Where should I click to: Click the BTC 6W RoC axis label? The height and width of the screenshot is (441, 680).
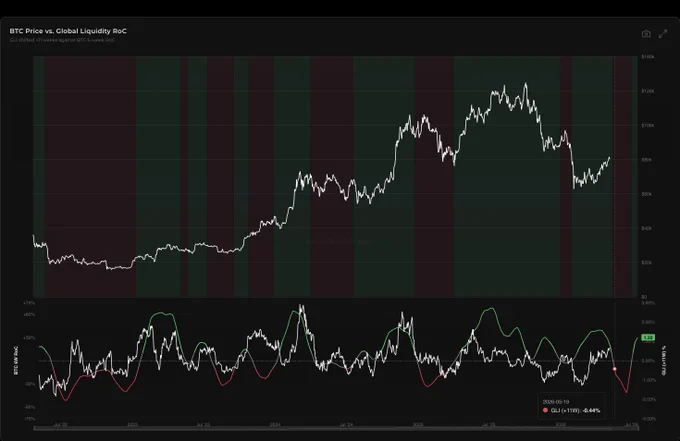tap(16, 360)
